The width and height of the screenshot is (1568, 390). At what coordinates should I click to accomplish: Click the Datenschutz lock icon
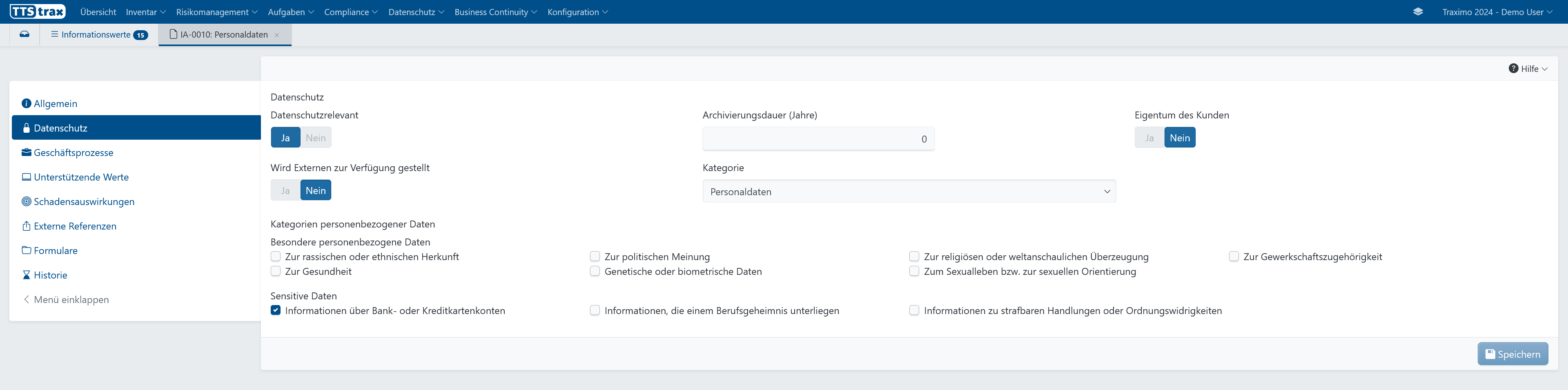click(26, 128)
